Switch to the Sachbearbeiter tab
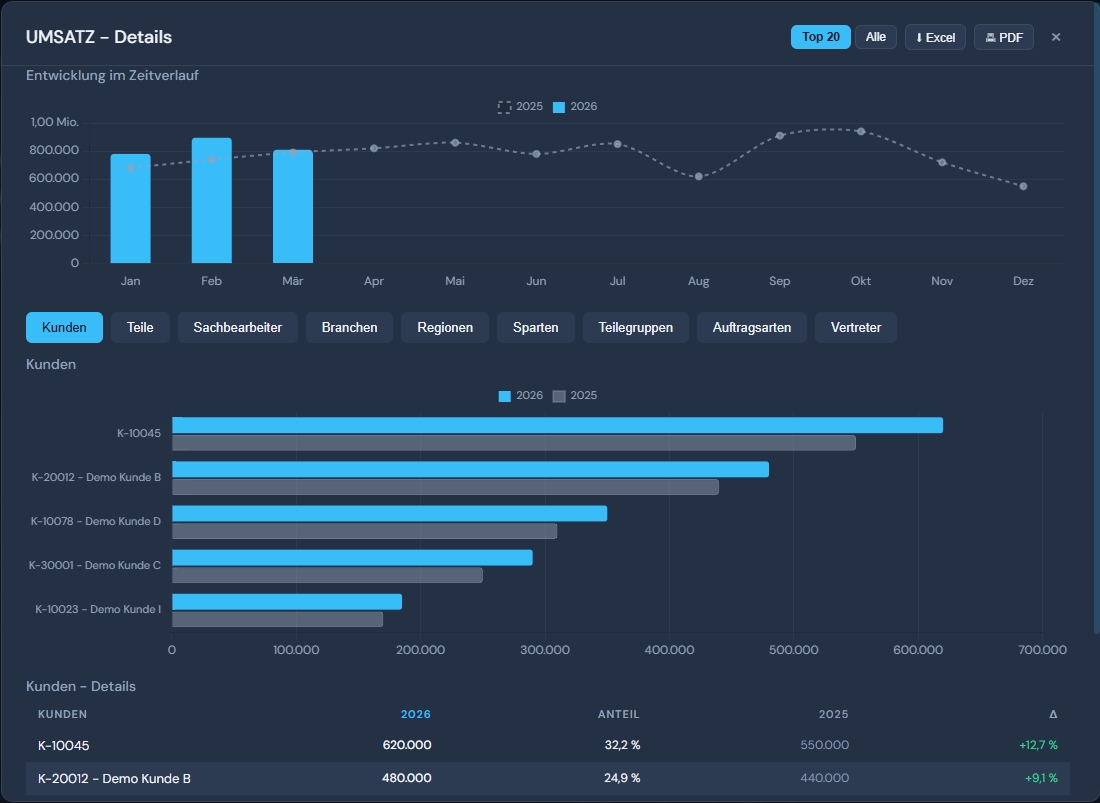Image resolution: width=1100 pixels, height=803 pixels. pos(238,327)
